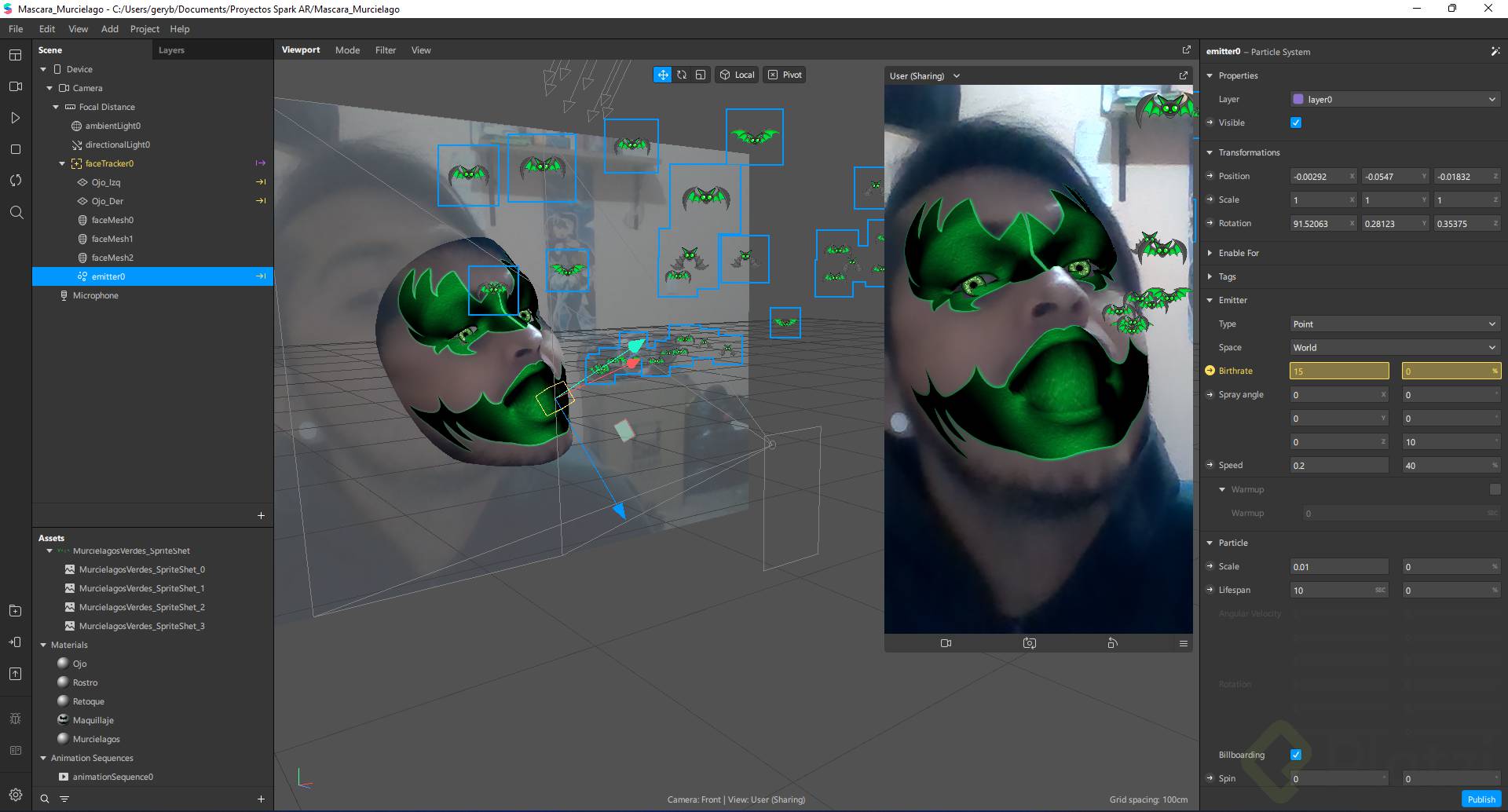Open the File menu

[16, 29]
